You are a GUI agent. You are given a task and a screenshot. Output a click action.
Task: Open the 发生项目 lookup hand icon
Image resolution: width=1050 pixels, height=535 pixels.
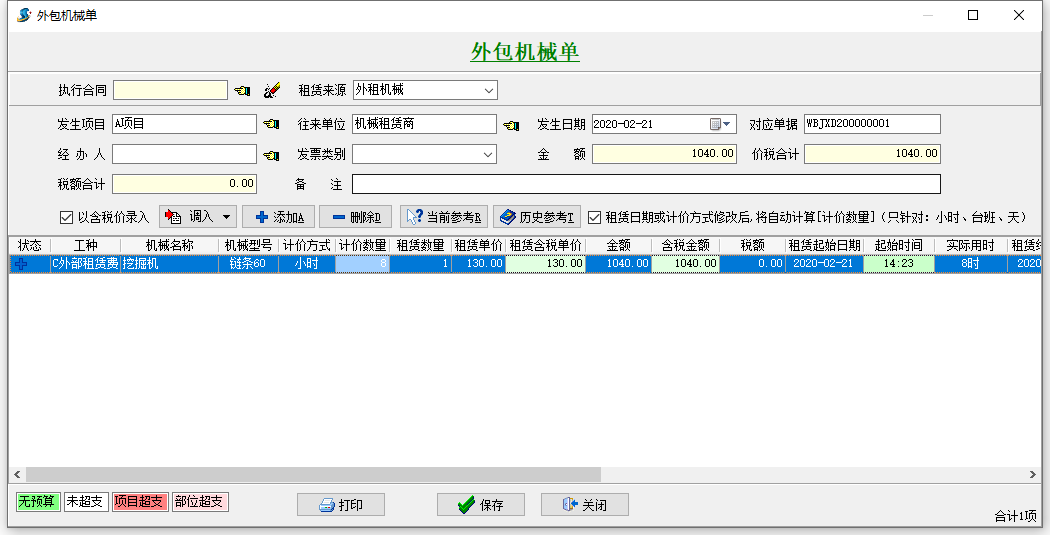pyautogui.click(x=271, y=125)
